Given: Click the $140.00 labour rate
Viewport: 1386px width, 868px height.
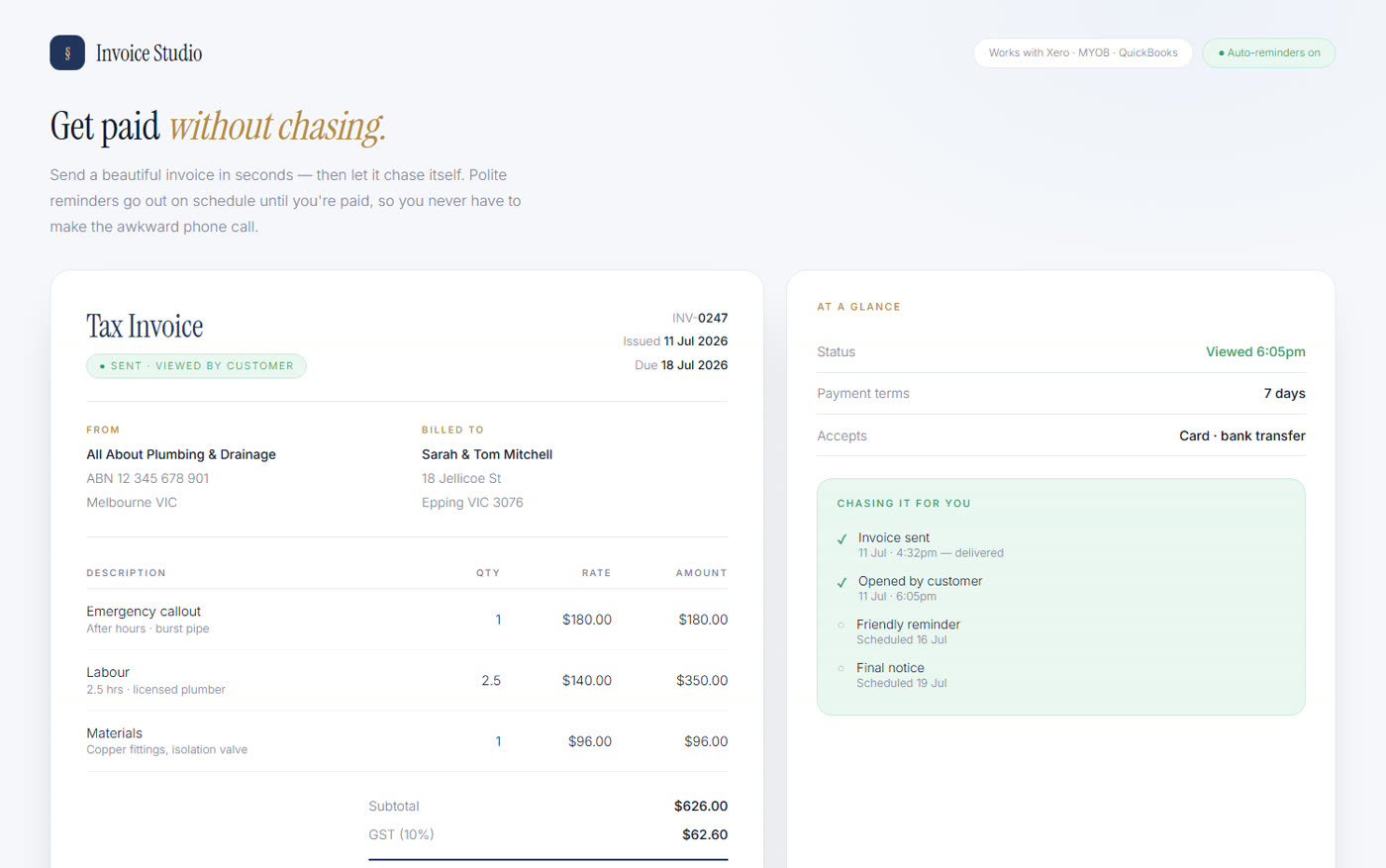Looking at the screenshot, I should pyautogui.click(x=587, y=680).
